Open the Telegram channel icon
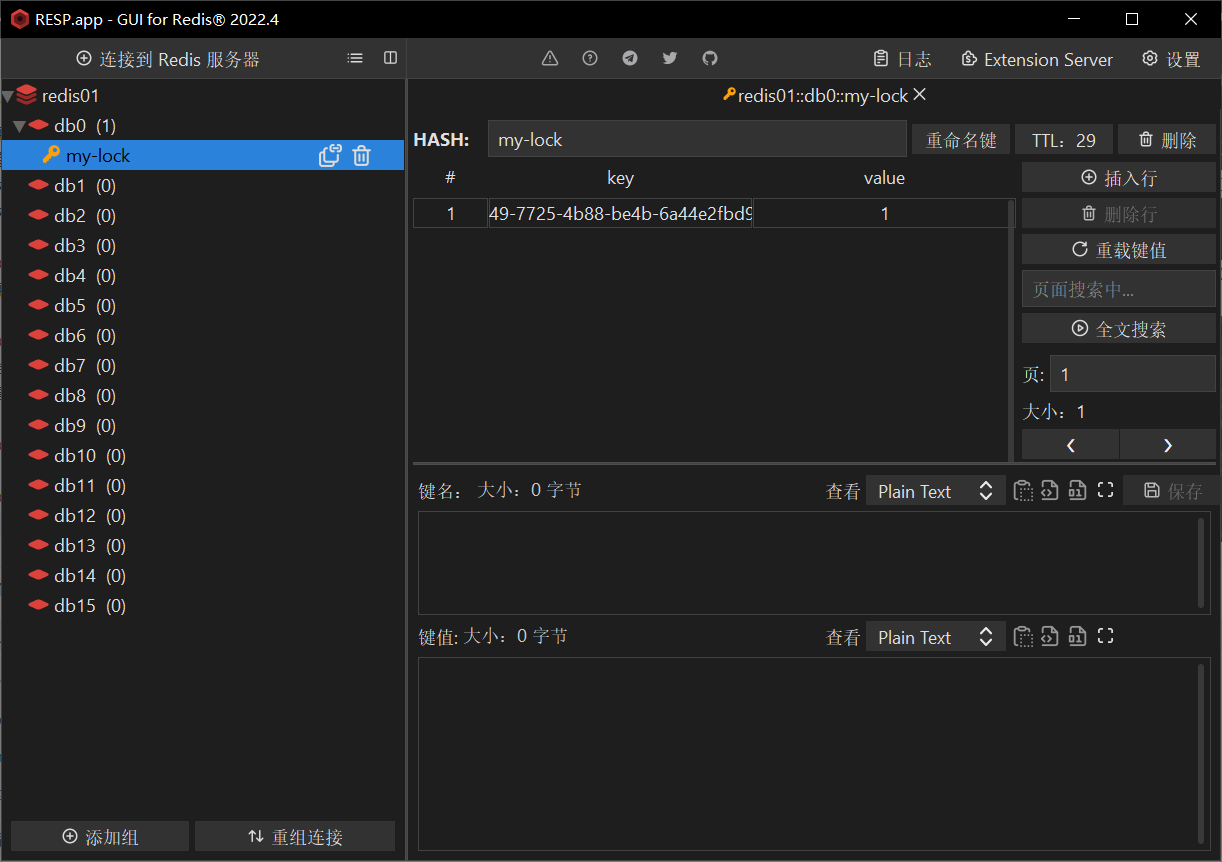1222x862 pixels. (x=630, y=59)
